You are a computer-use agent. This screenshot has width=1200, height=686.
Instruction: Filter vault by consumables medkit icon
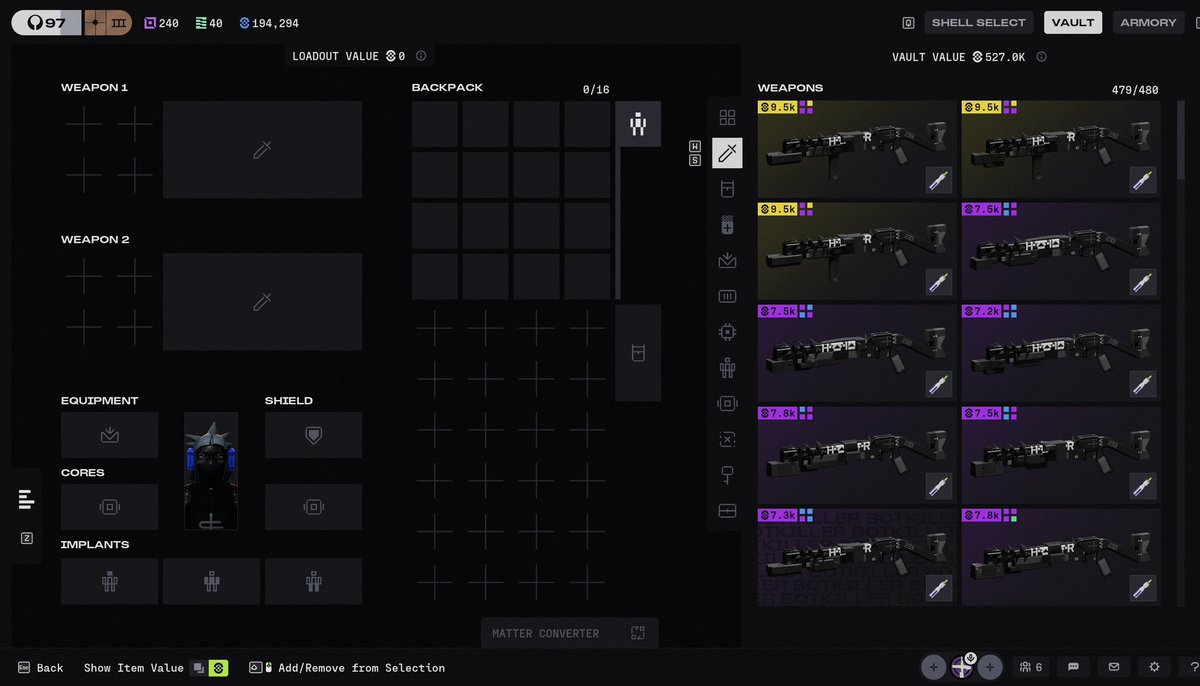coord(727,225)
